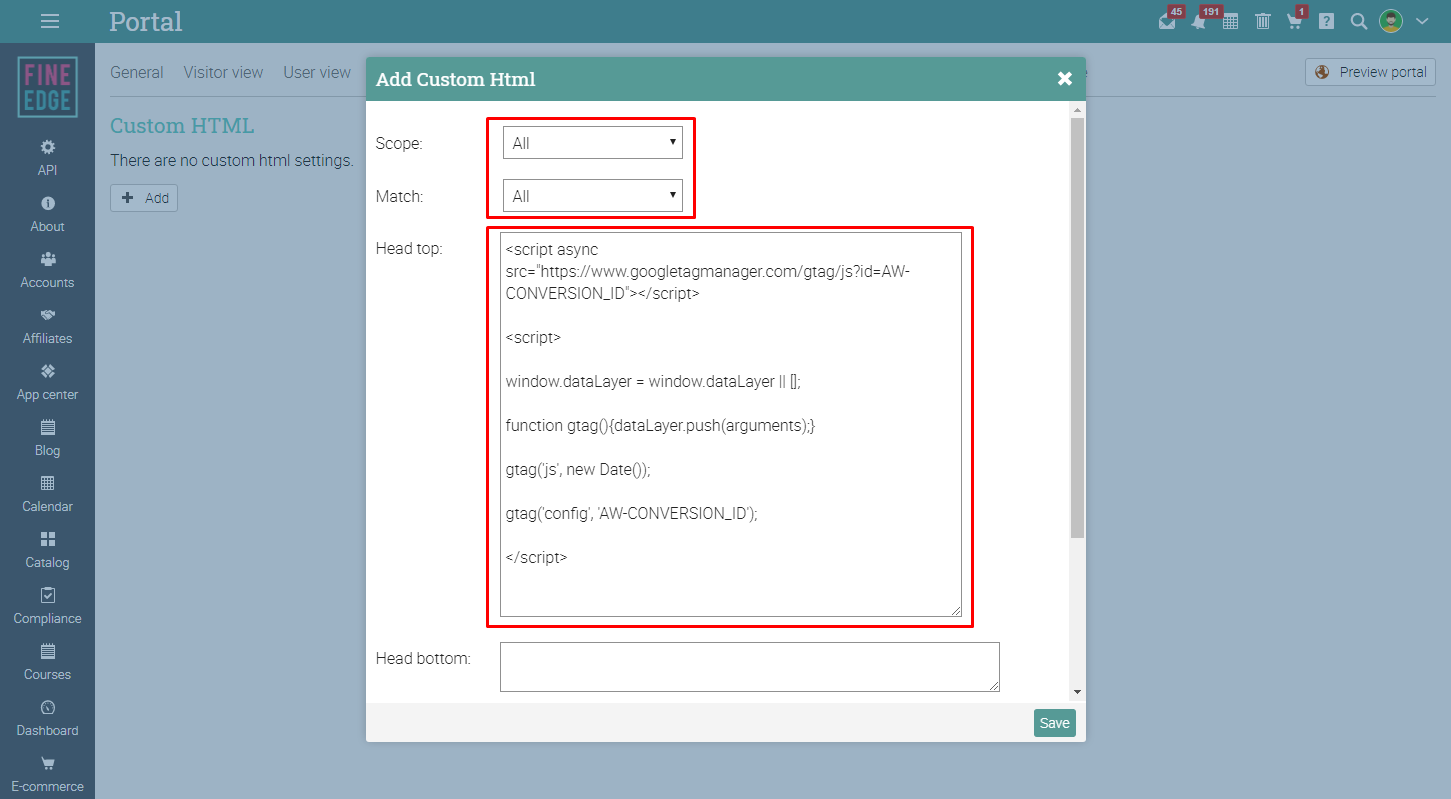Click the Preview portal button
Viewport: 1451px width, 799px height.
1370,72
